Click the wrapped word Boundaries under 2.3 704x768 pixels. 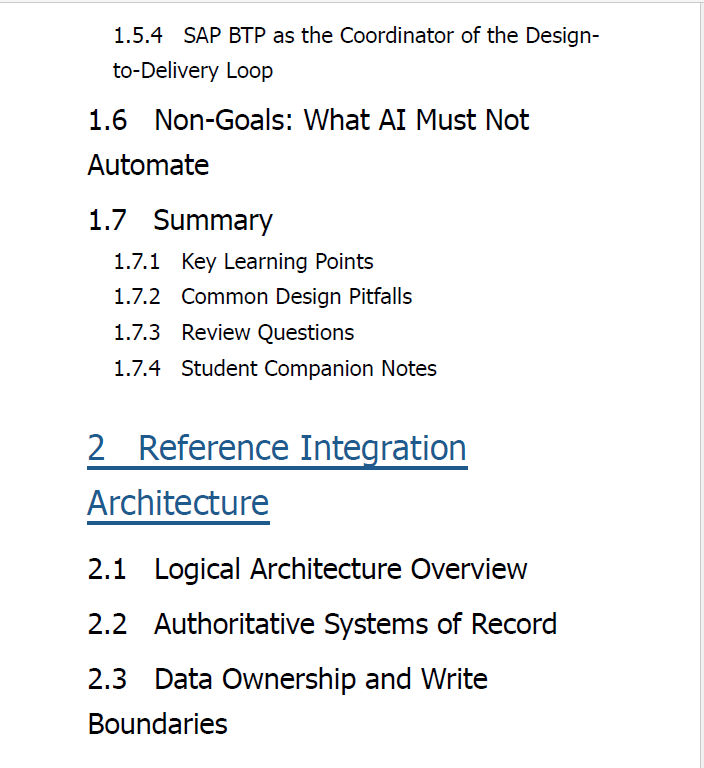[158, 724]
